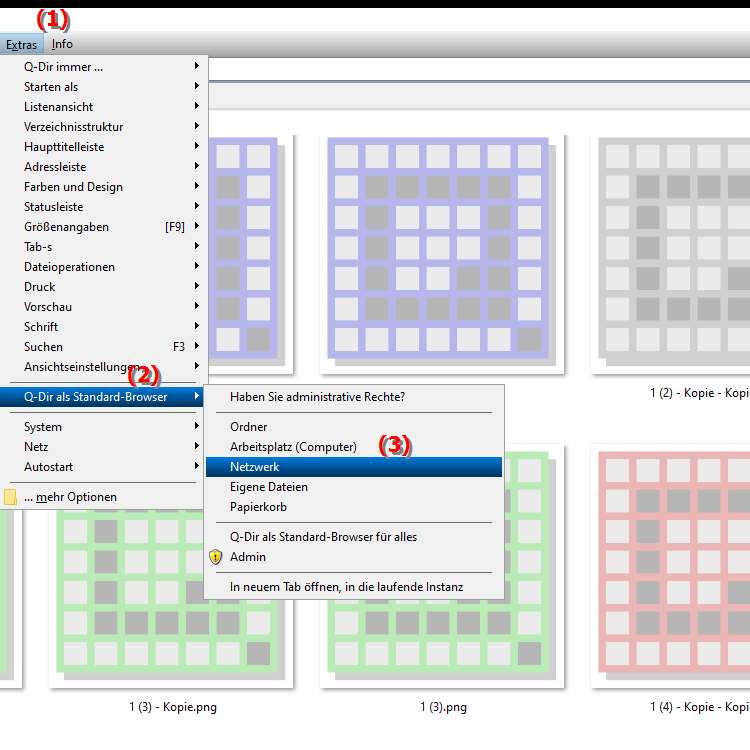750x750 pixels.
Task: Click Arbeitsplatz (Computer) option
Action: pos(292,447)
